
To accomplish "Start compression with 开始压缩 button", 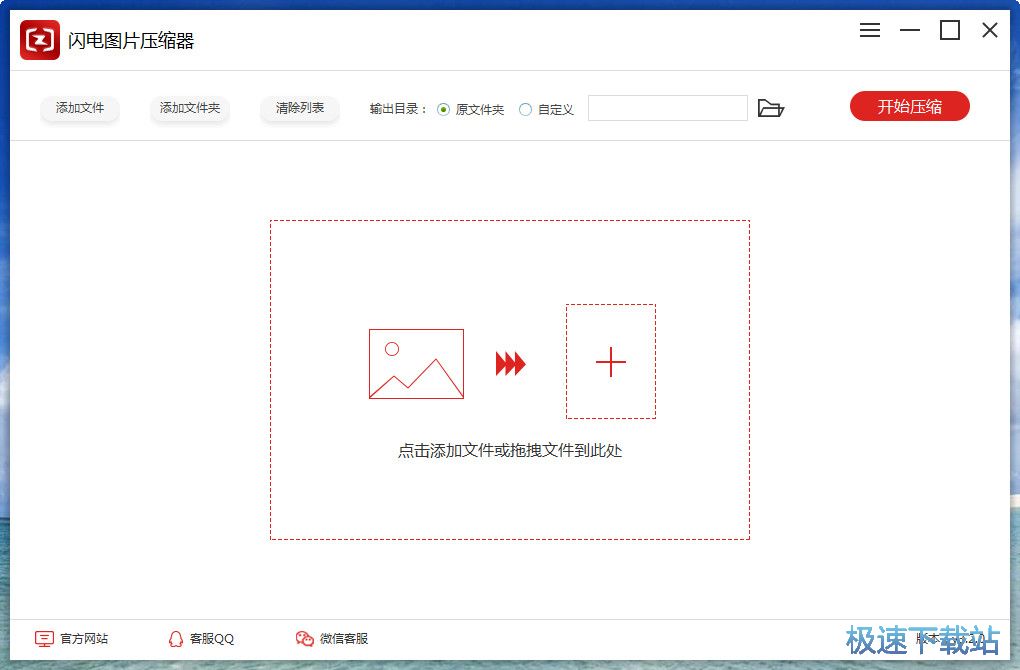I will (x=909, y=107).
